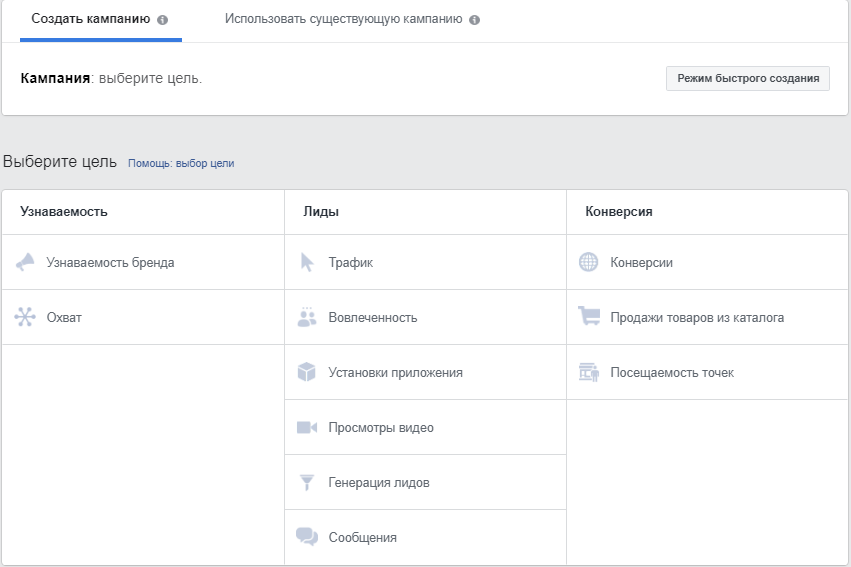Screen dimensions: 851x567
Task: Click the video camera icon for Просмотры видео
Action: (x=307, y=427)
